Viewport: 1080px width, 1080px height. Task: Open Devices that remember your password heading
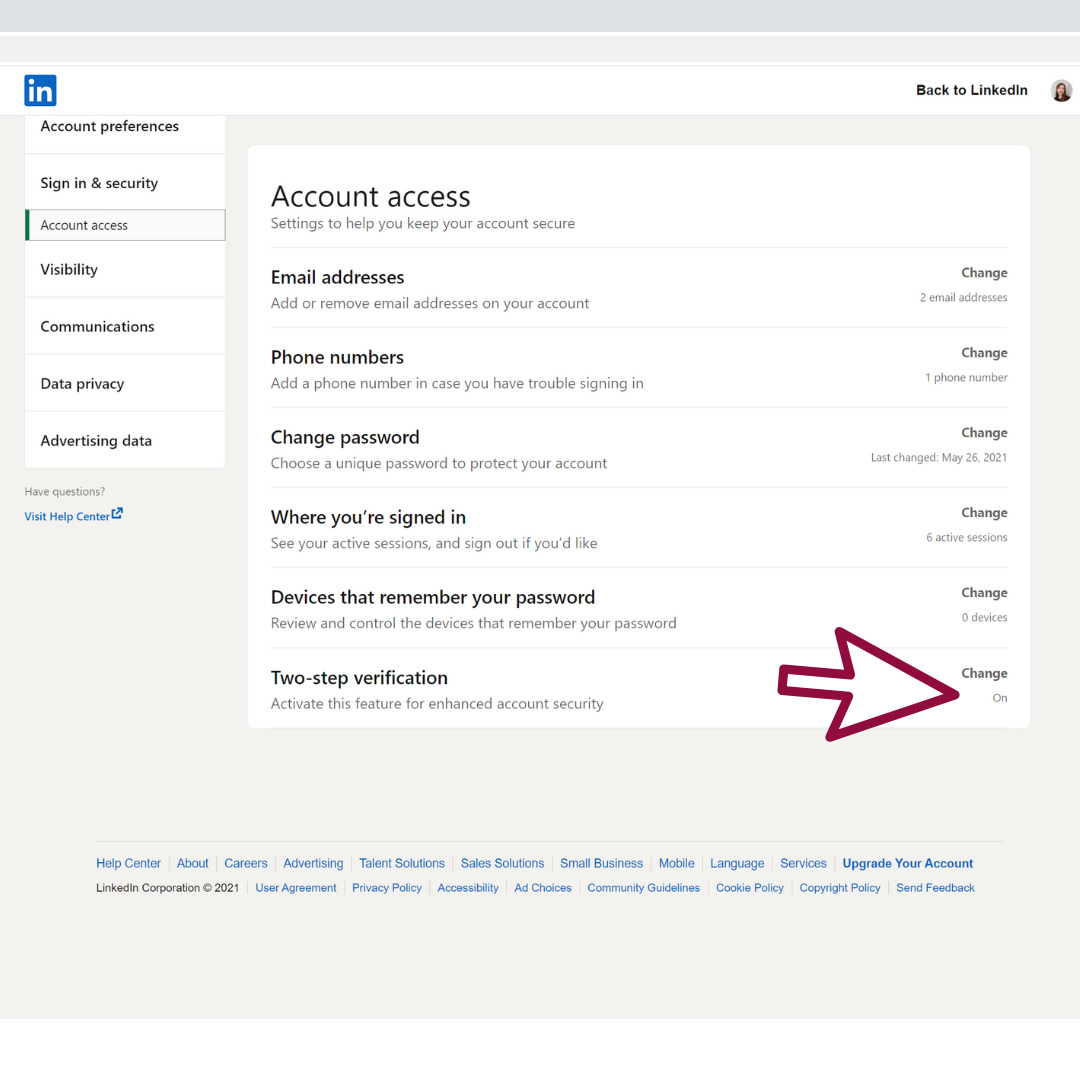pos(433,597)
